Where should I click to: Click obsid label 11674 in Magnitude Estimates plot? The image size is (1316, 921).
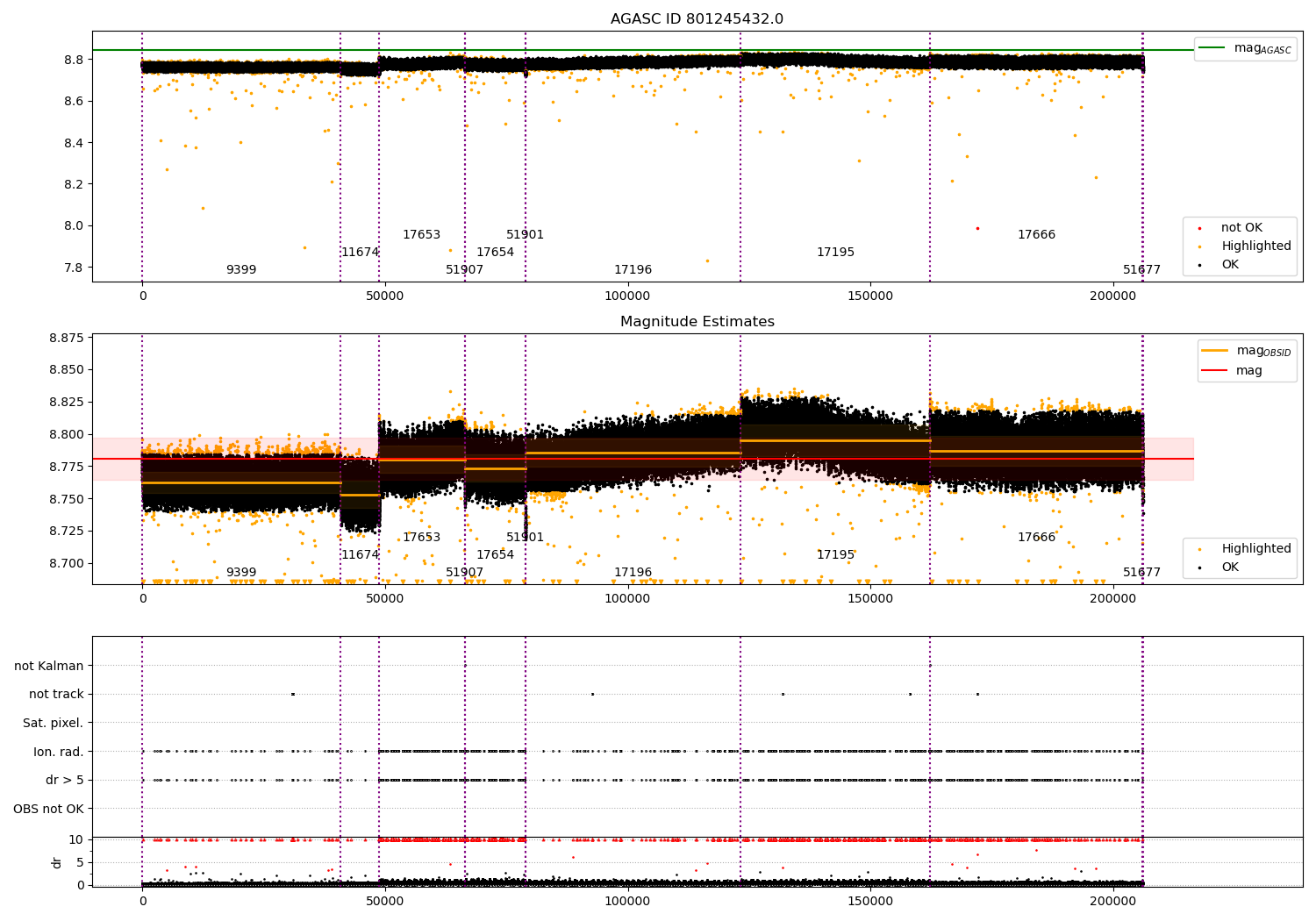pyautogui.click(x=360, y=555)
